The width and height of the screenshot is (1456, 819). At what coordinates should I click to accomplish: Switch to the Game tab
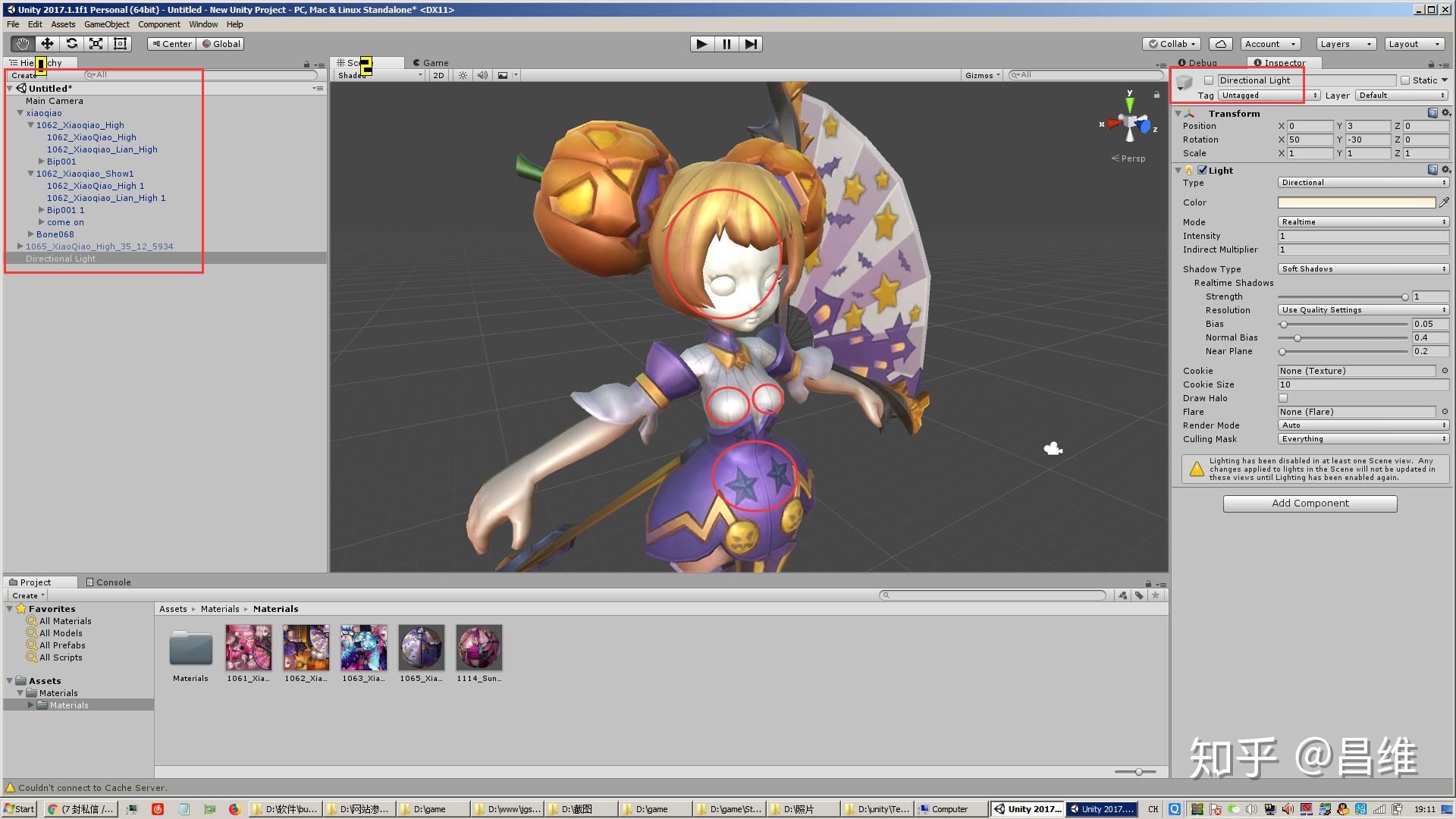[431, 63]
